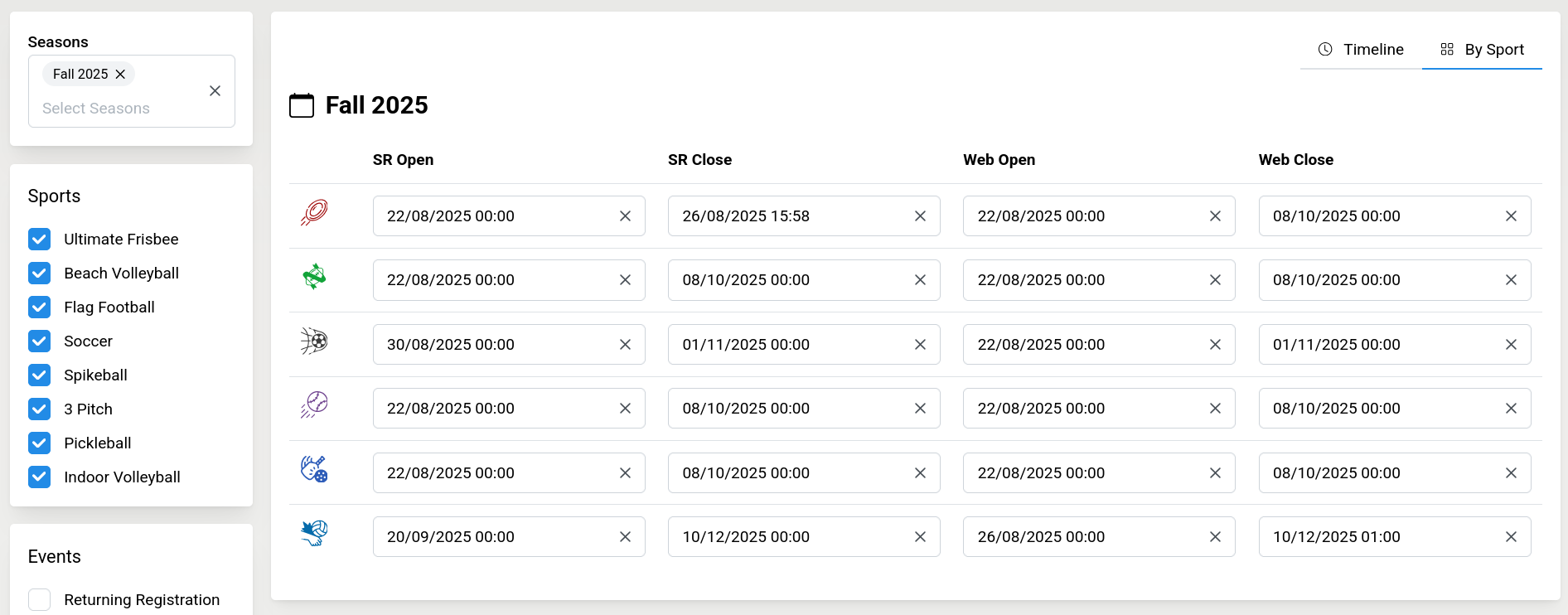
Task: Click the red Ultimate Frisbee sport icon
Action: coord(314,213)
